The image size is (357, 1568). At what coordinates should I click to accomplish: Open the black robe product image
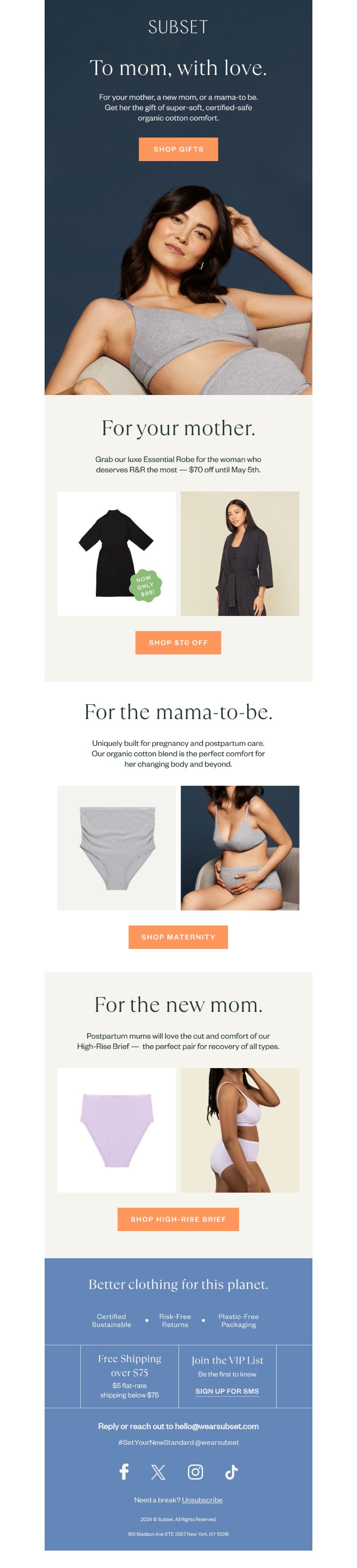pos(116,553)
